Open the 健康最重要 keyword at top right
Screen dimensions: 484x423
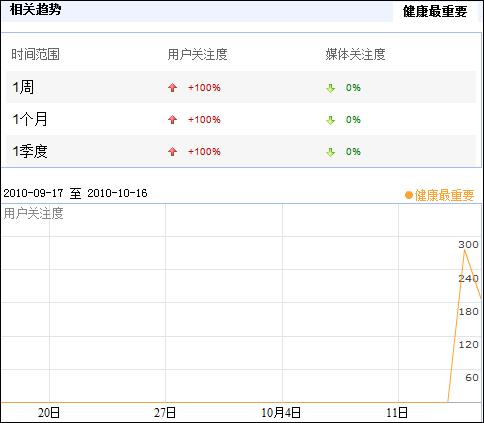tap(435, 11)
